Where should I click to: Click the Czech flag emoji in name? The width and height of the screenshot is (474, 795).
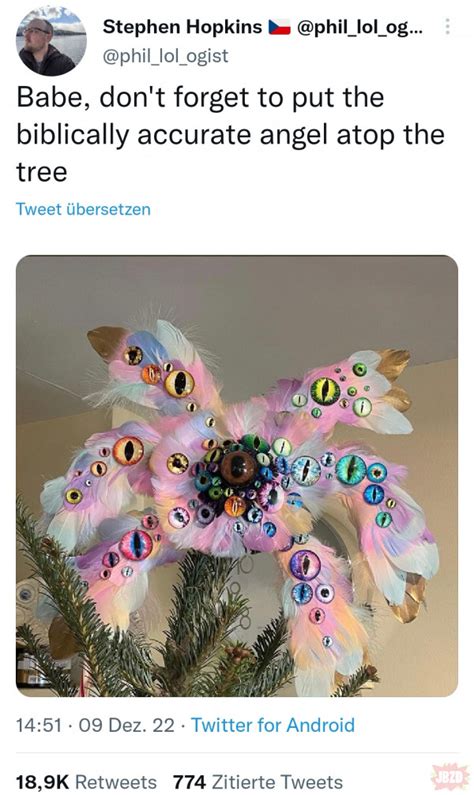click(x=279, y=27)
